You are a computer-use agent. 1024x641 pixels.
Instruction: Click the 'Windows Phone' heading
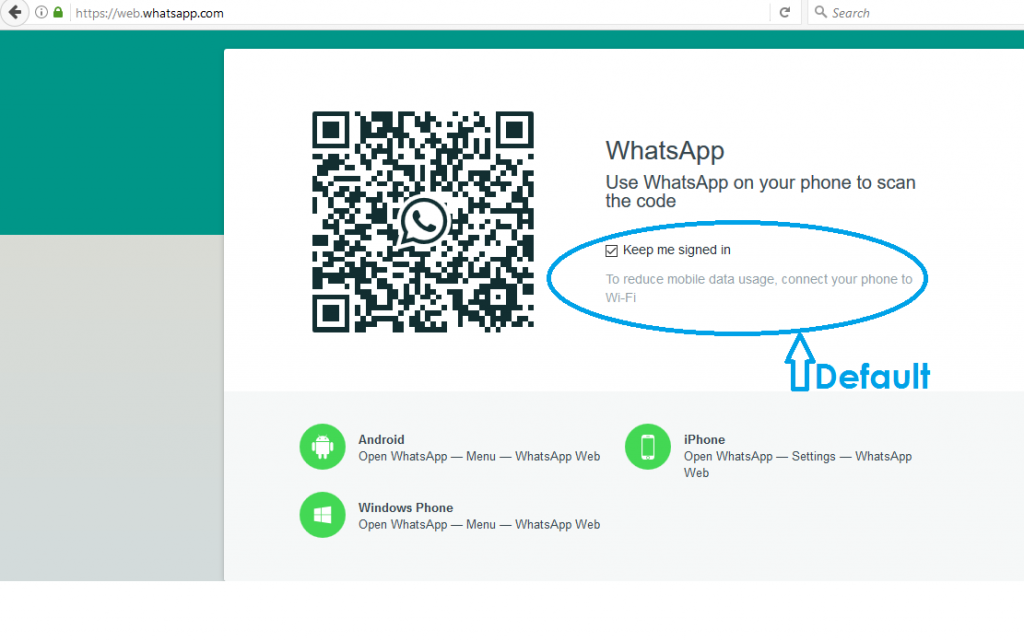point(406,507)
